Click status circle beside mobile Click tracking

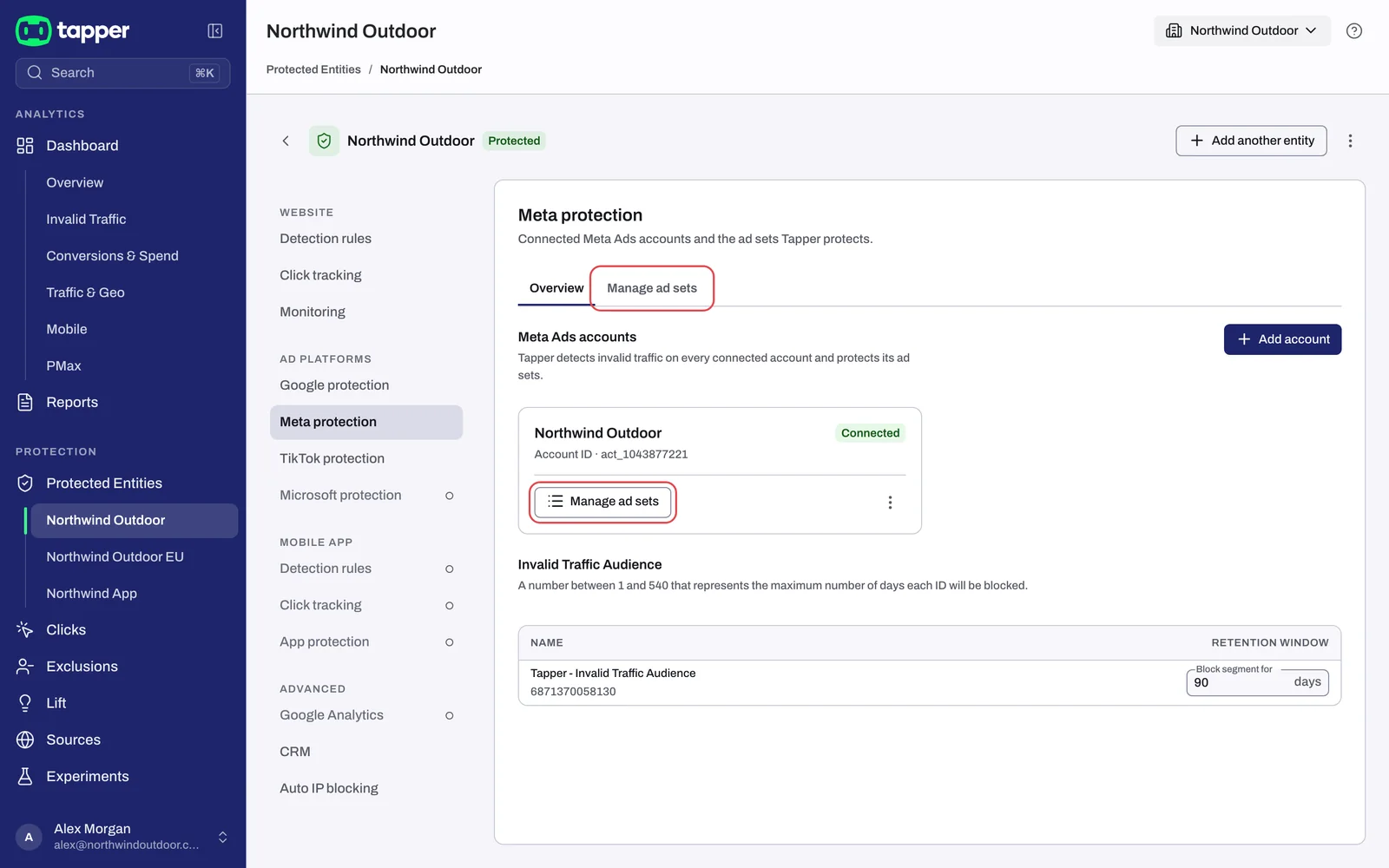(449, 606)
